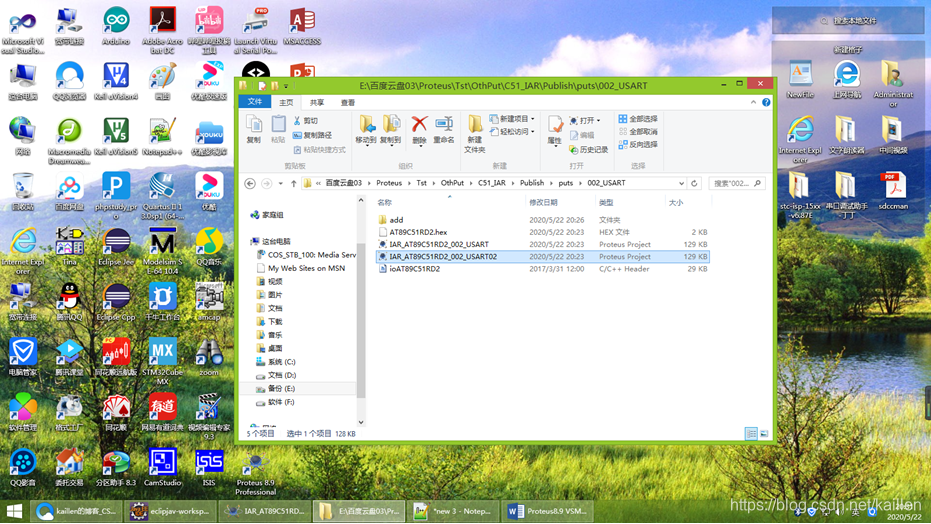
Task: Select the Recycle Bin (回收站) desktop icon
Action: click(x=23, y=192)
